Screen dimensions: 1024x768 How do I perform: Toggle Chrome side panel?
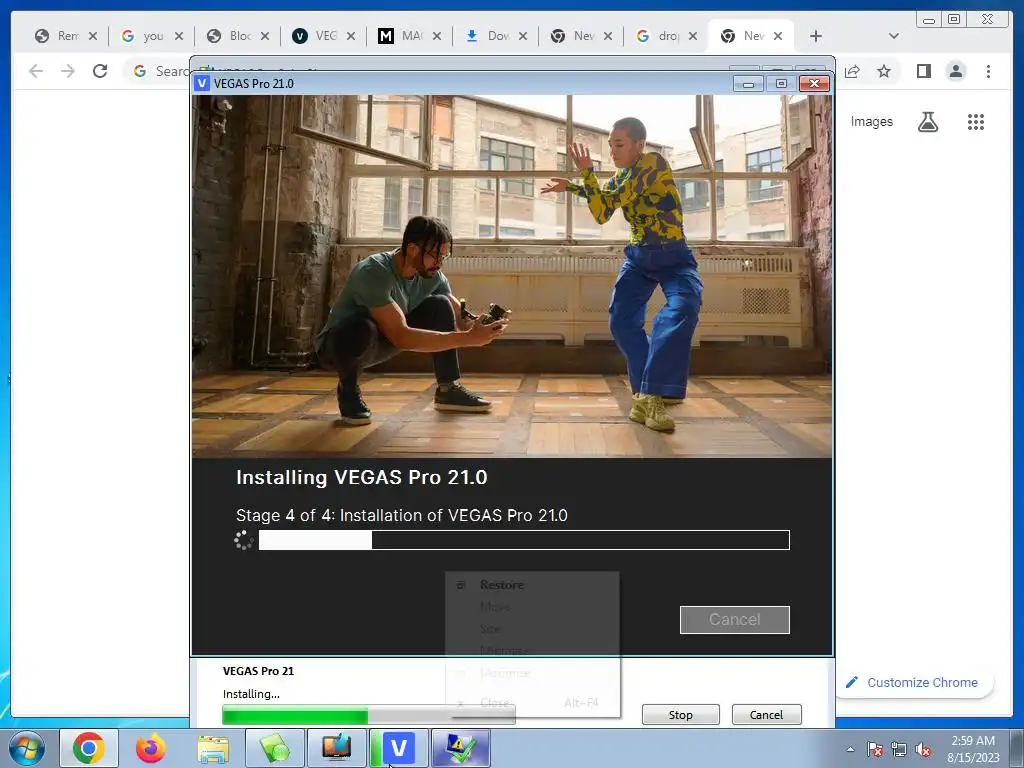tap(923, 71)
